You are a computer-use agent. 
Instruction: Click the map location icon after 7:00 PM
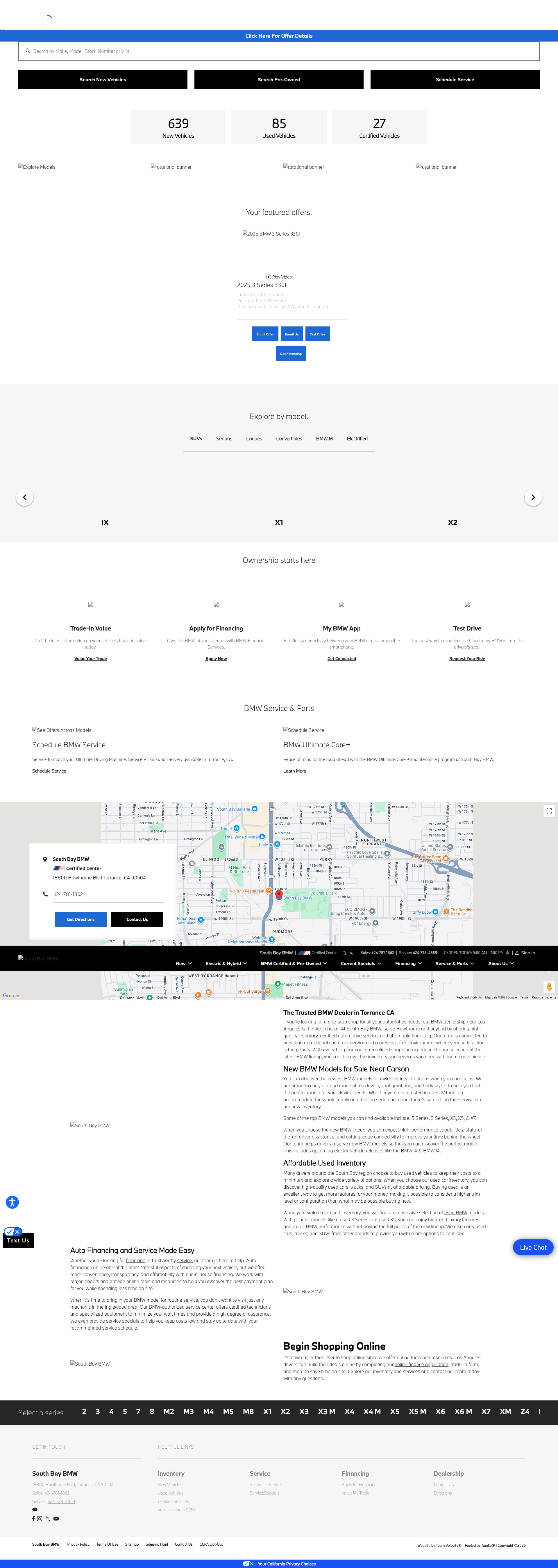(507, 953)
